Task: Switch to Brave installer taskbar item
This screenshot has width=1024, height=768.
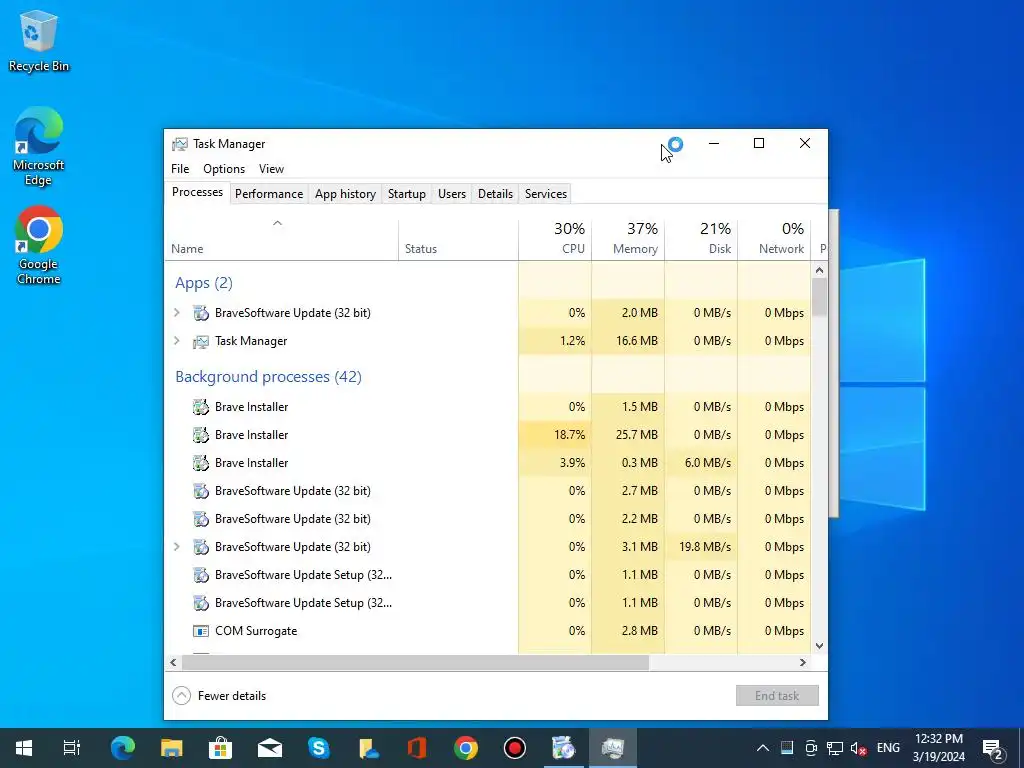Action: pyautogui.click(x=564, y=748)
